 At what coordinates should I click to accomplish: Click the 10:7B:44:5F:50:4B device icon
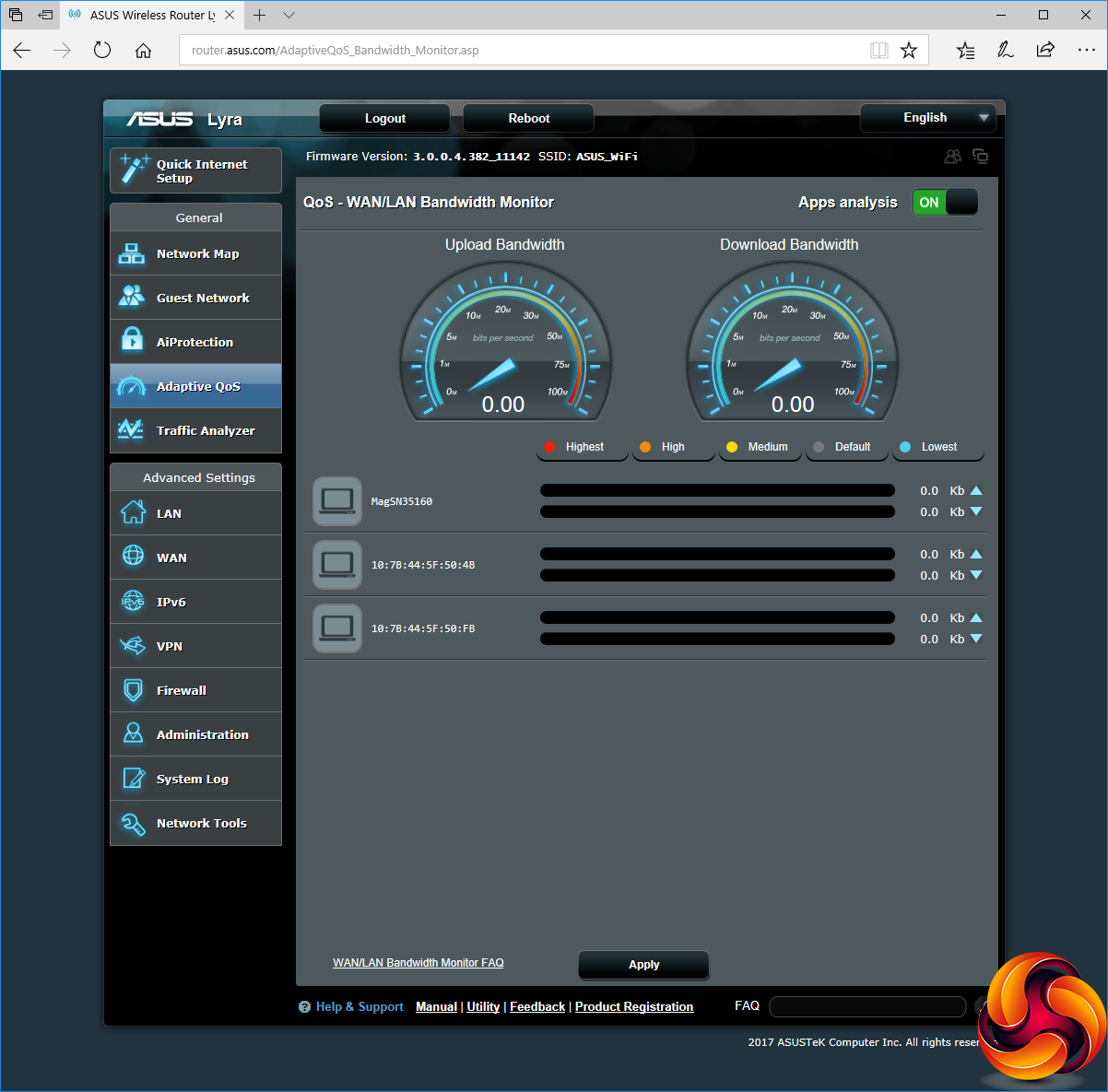337,565
